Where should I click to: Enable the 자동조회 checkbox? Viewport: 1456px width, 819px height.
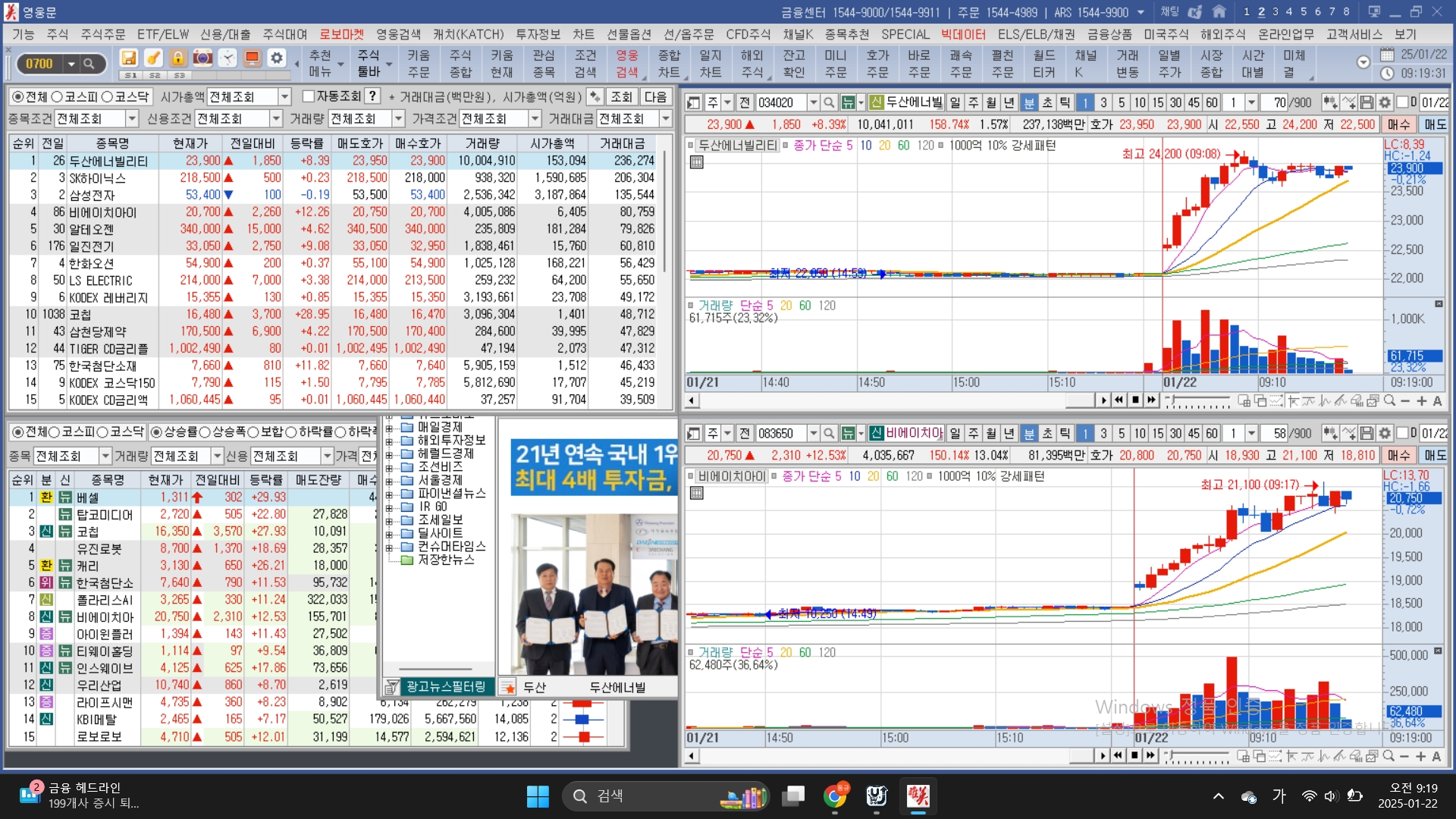(x=309, y=96)
